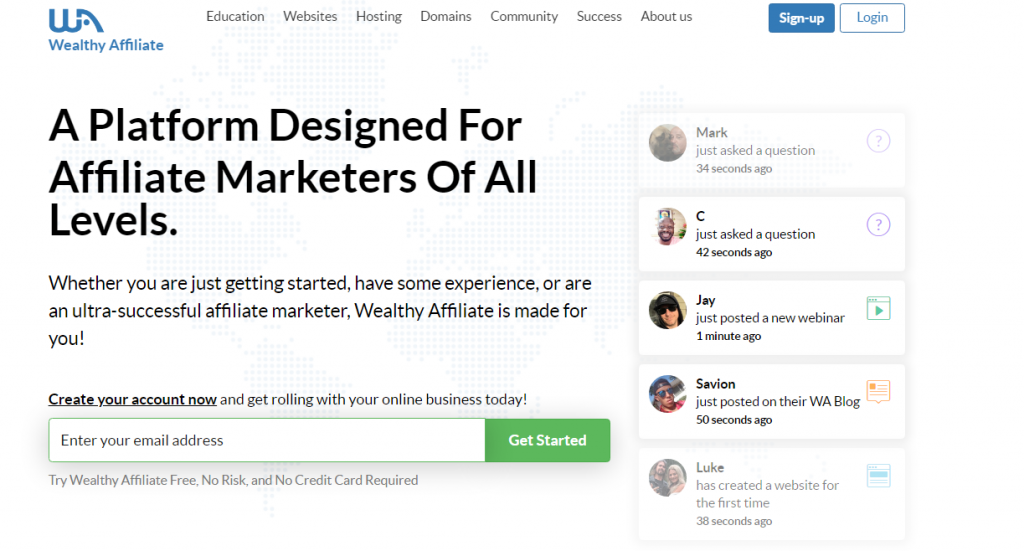Focus the email address input field

click(267, 440)
